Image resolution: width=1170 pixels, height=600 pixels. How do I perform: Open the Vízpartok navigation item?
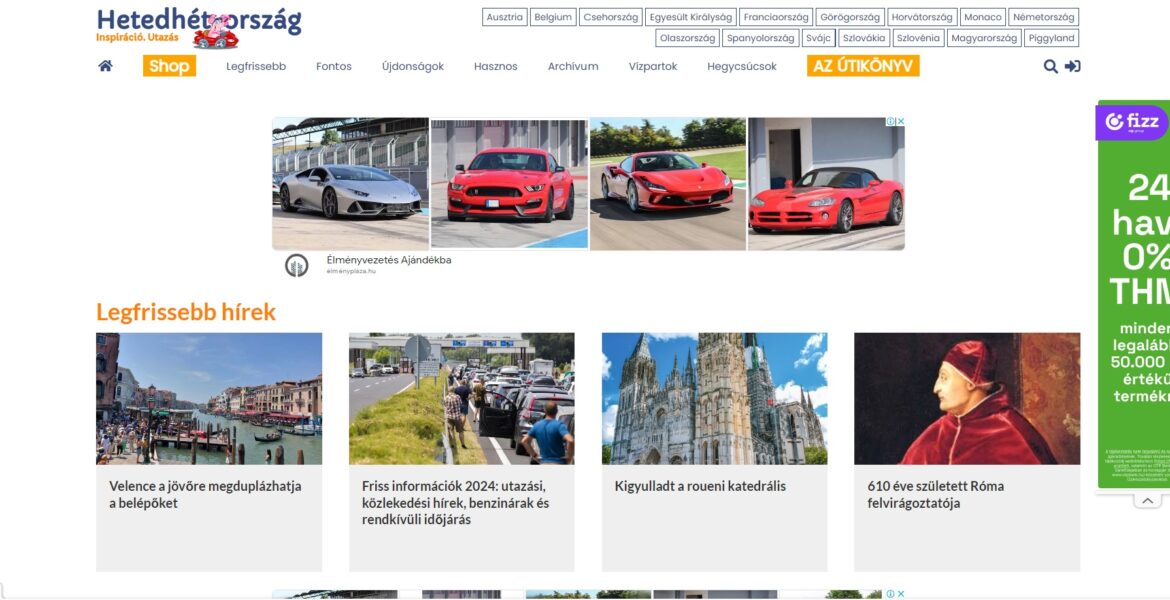pos(653,66)
